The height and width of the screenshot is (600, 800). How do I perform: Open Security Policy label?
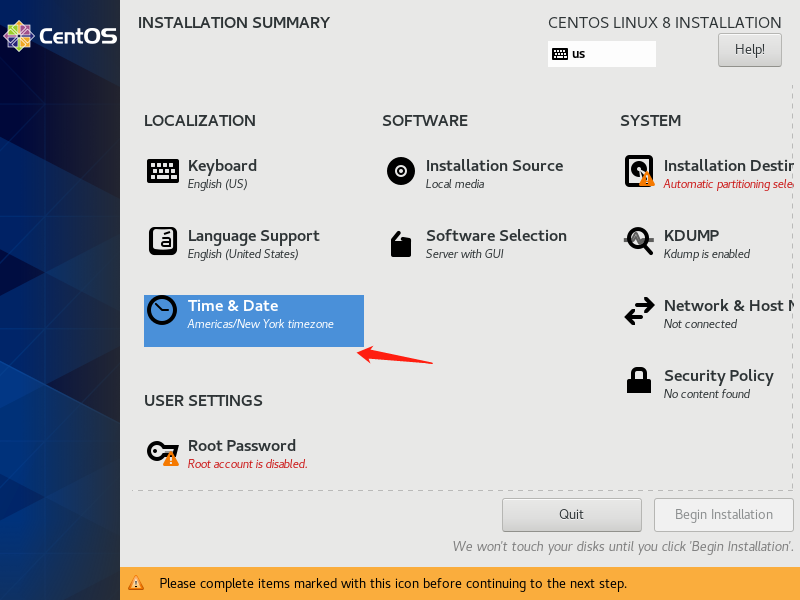(719, 376)
